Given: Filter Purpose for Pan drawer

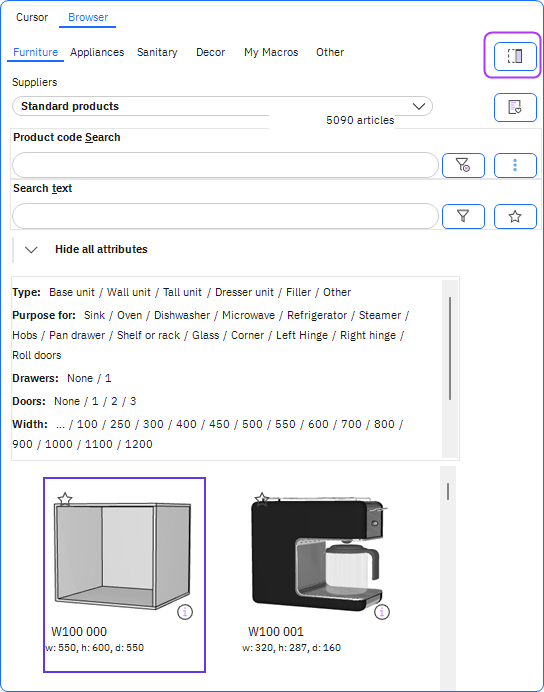Looking at the screenshot, I should tap(77, 335).
